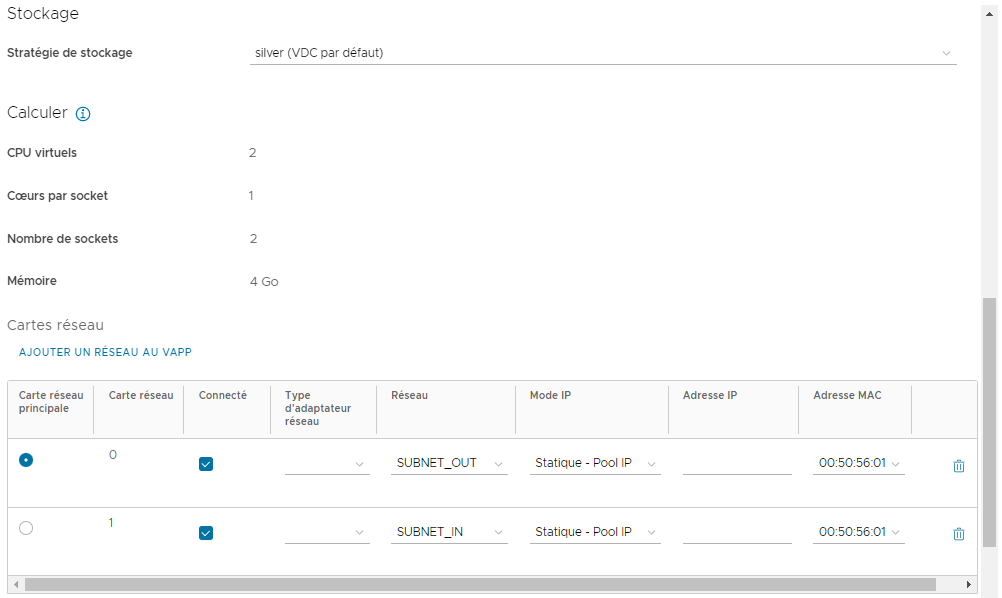Click the Mode IP column header
Screen dimensions: 1002x598
550,395
